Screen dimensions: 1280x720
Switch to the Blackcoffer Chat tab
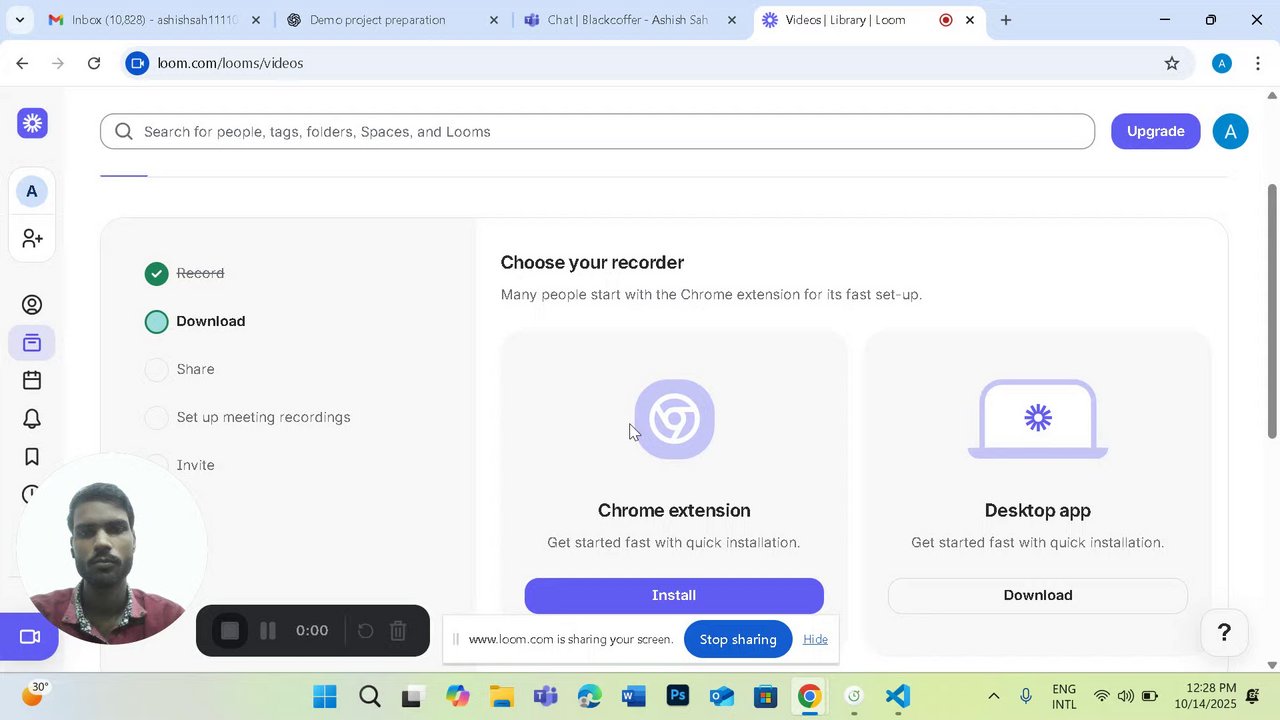pos(631,20)
